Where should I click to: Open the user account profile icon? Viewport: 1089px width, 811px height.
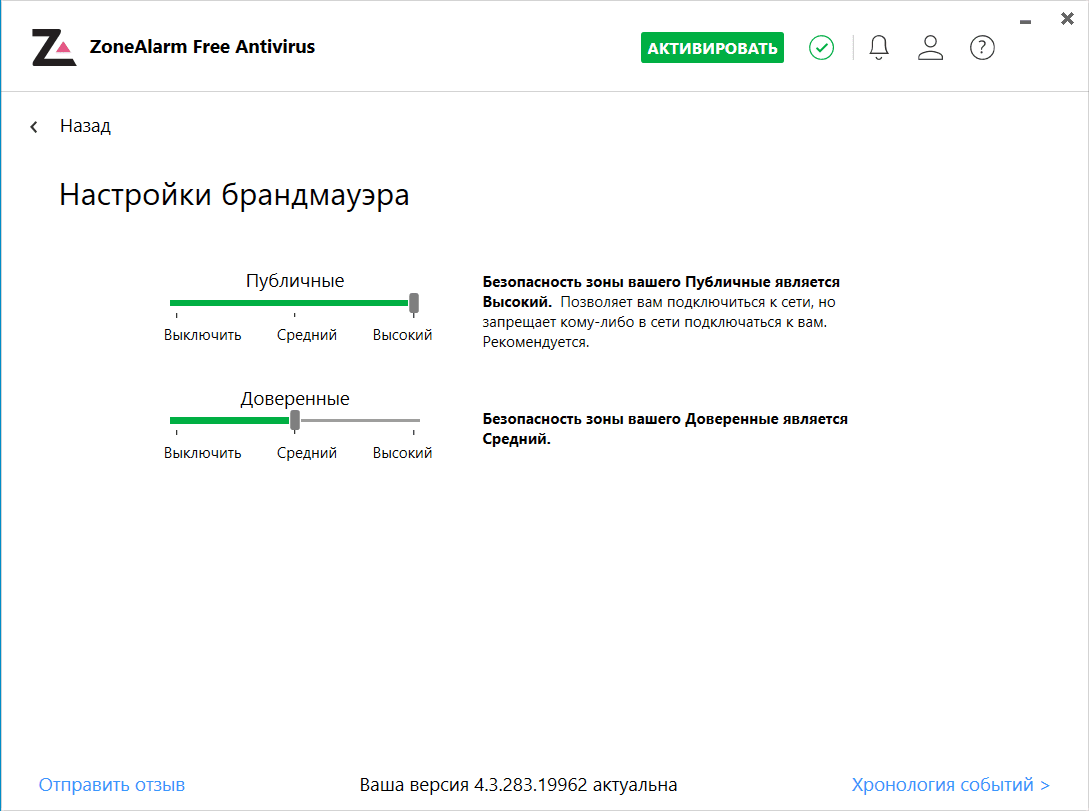point(931,47)
